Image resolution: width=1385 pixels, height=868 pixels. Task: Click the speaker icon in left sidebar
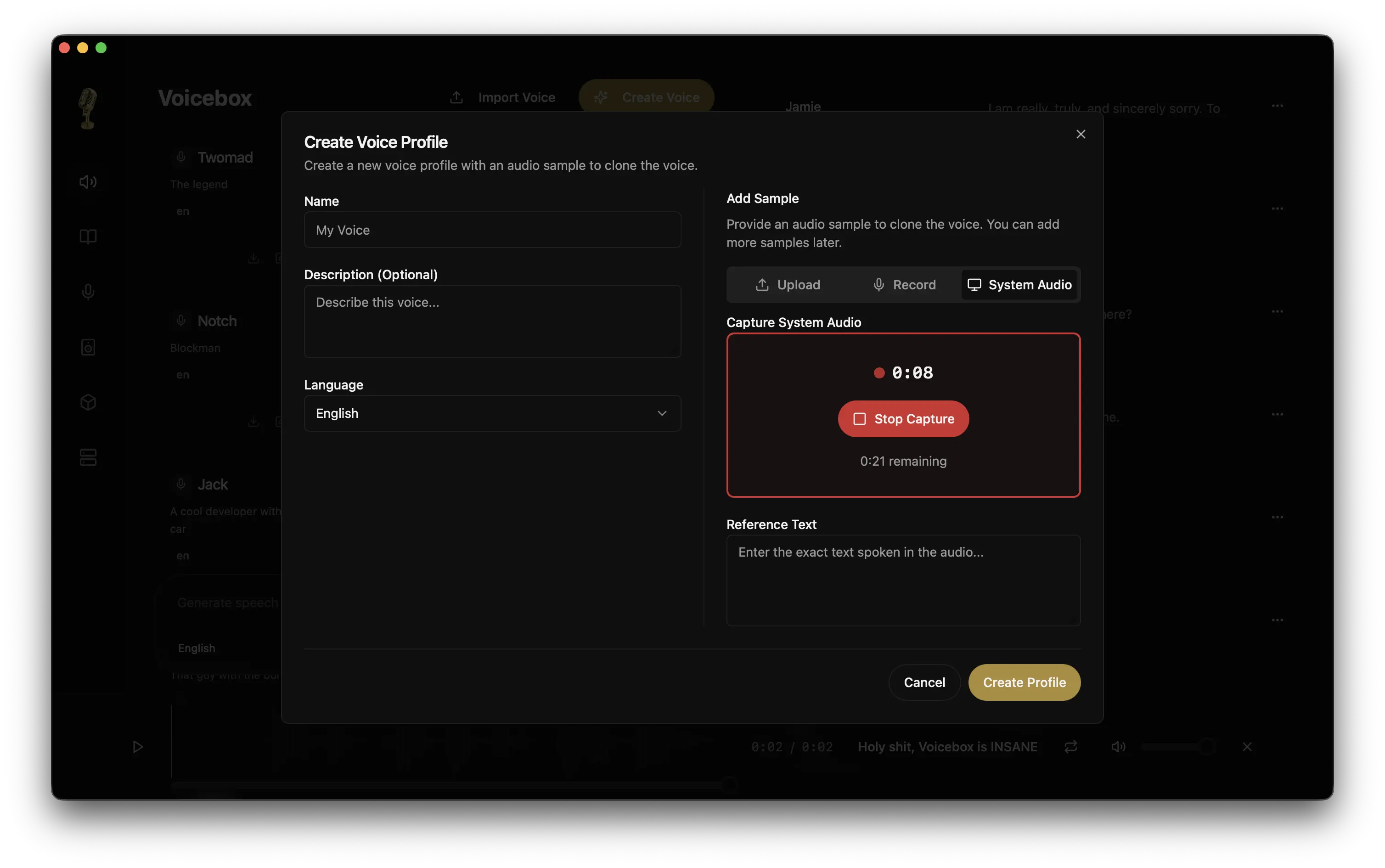coord(88,182)
